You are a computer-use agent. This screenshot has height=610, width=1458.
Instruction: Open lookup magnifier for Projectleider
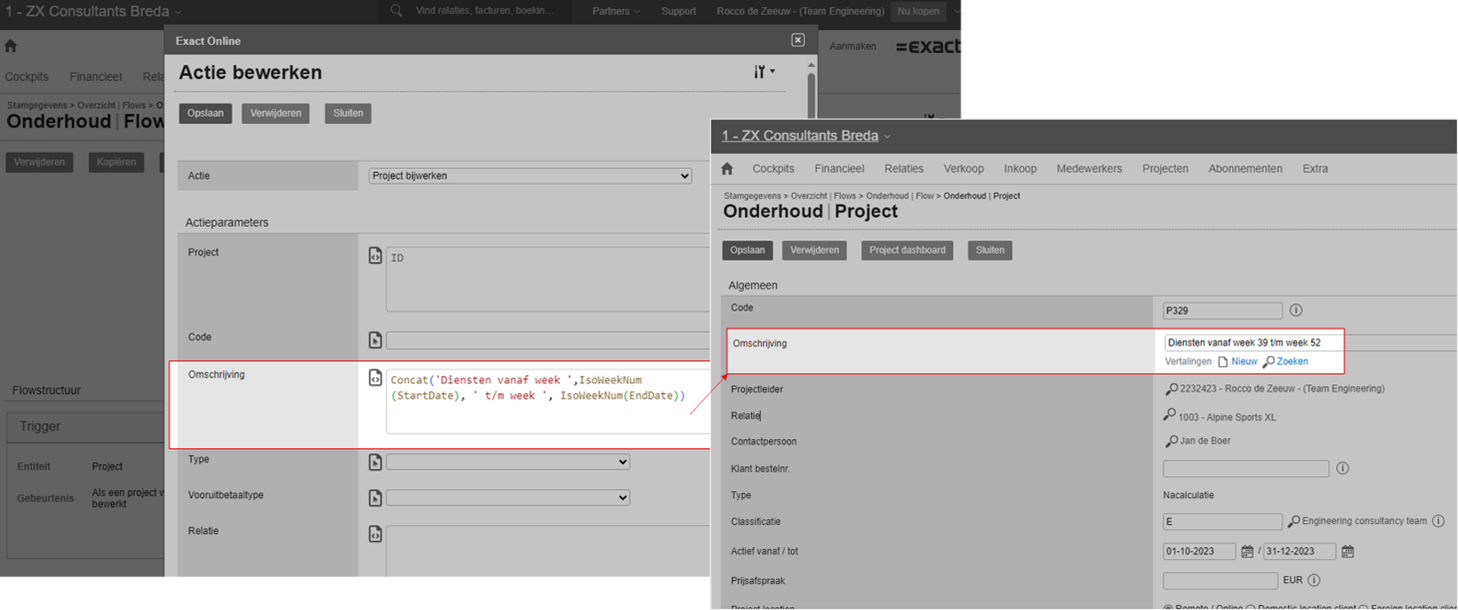(1170, 389)
